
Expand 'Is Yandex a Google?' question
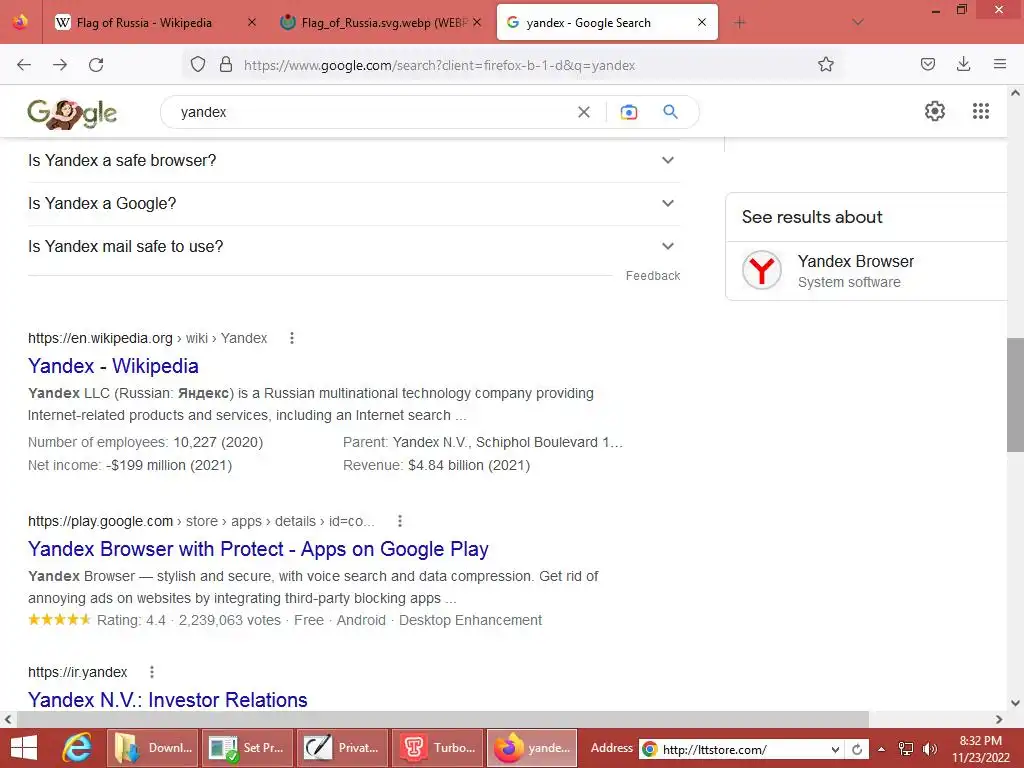point(353,204)
